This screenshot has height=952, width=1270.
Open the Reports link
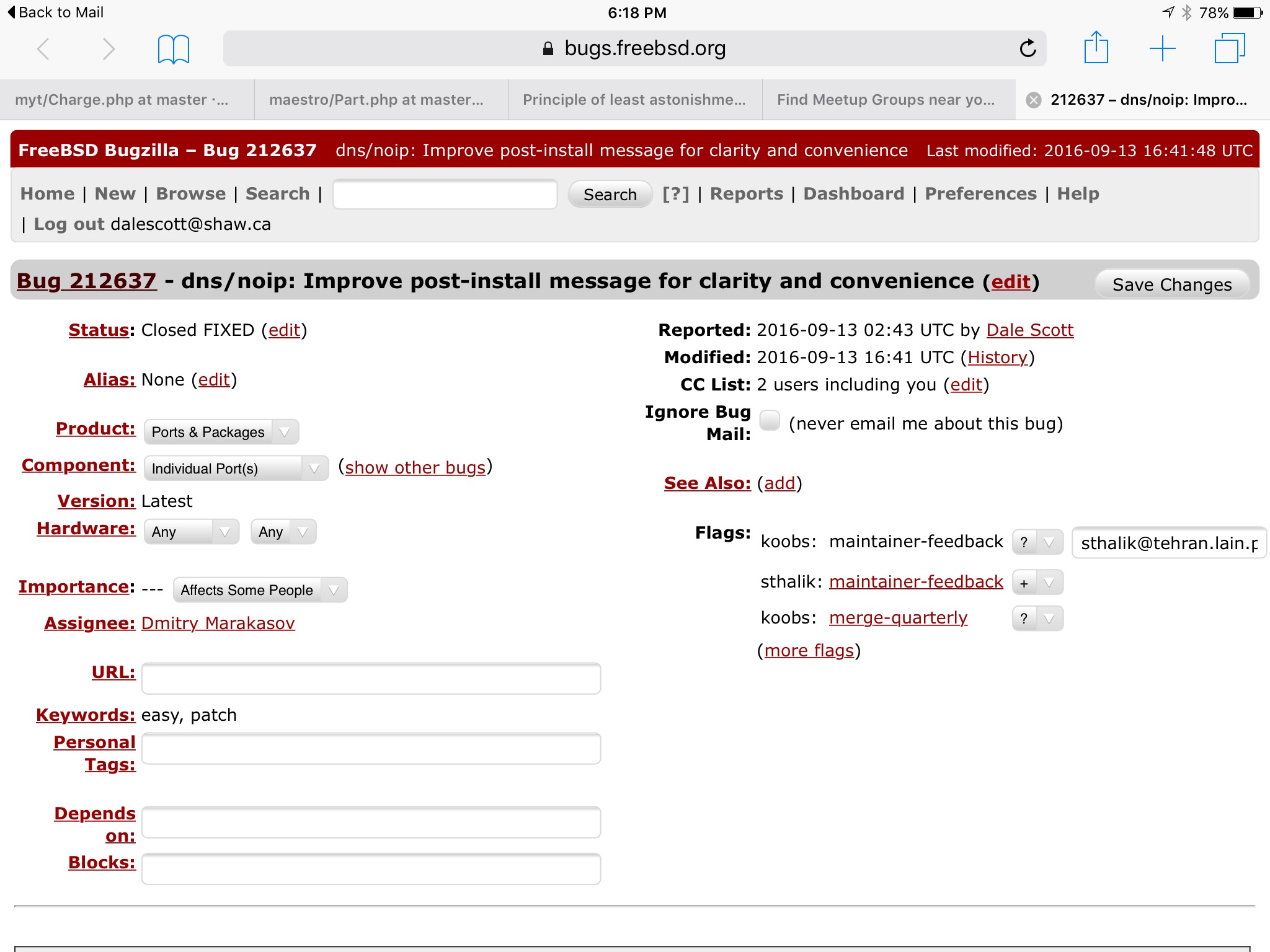pyautogui.click(x=747, y=193)
